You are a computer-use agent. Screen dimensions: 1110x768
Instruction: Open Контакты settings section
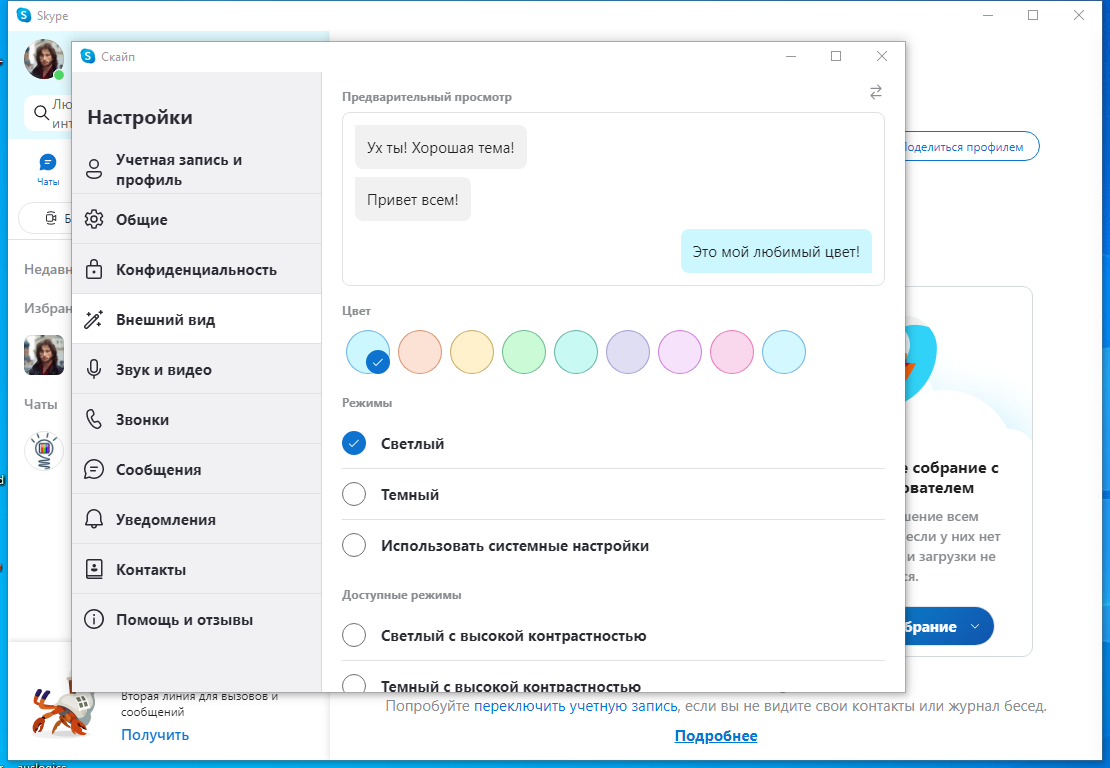pyautogui.click(x=197, y=569)
